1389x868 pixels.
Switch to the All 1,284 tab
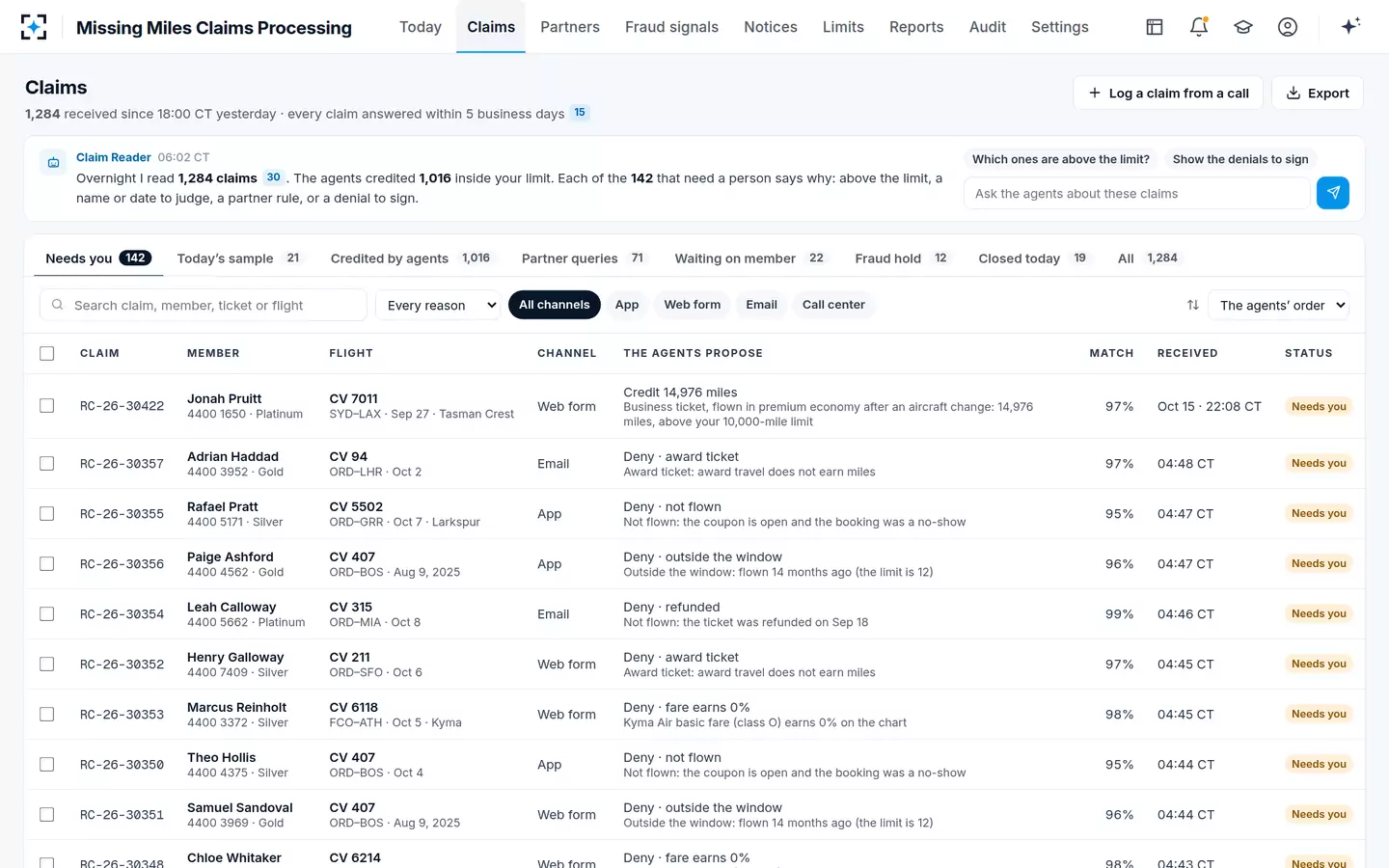(x=1148, y=258)
